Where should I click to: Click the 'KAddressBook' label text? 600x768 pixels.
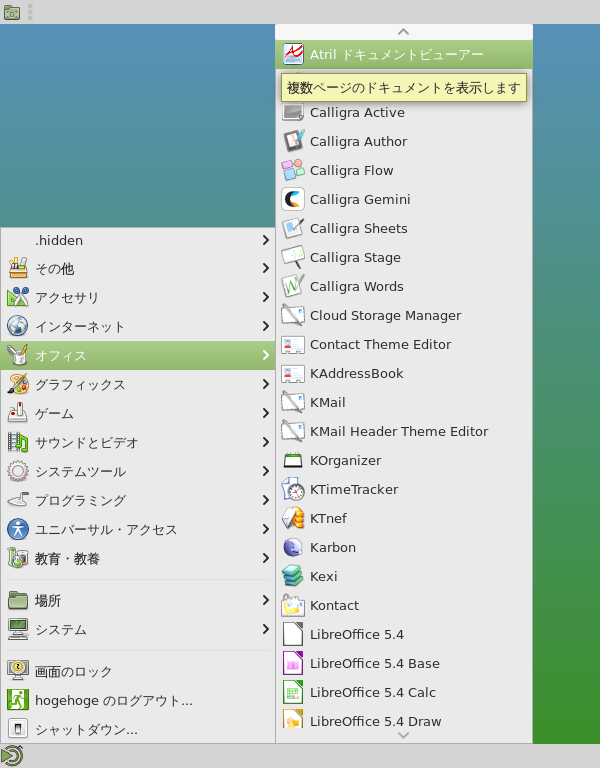coord(357,373)
